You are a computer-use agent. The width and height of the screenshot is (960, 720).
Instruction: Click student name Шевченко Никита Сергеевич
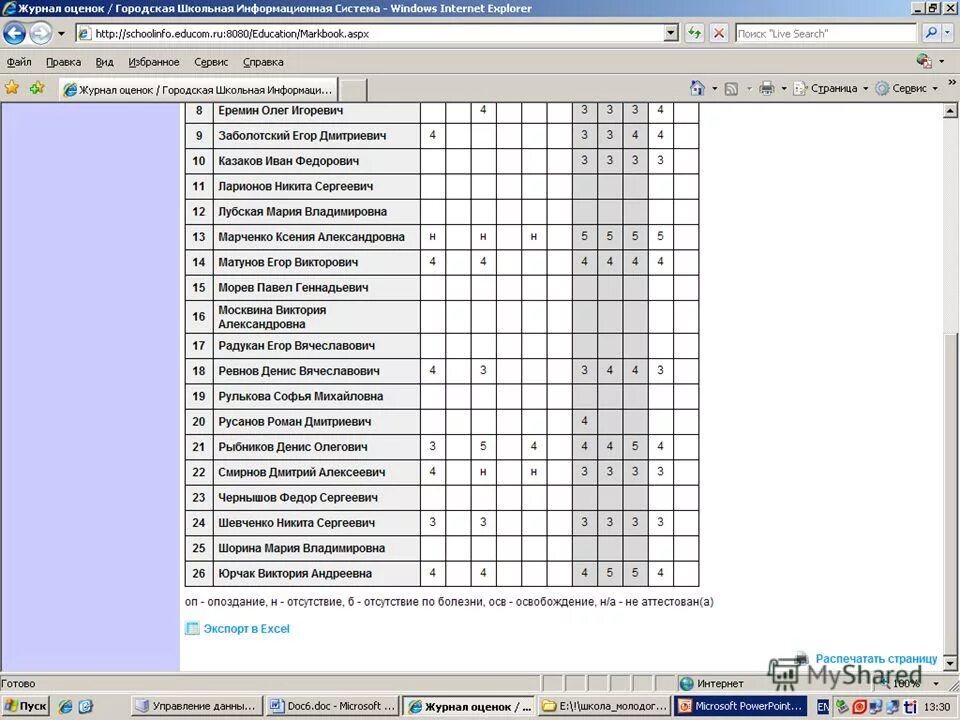[x=296, y=523]
